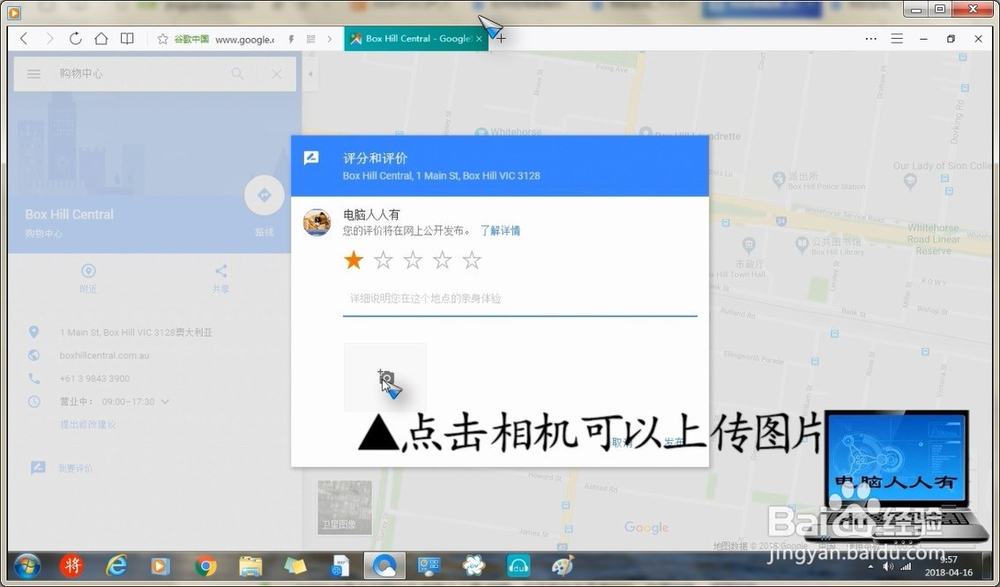The width and height of the screenshot is (1000, 587).
Task: Click the volume speaker icon in system tray
Action: coord(888,567)
